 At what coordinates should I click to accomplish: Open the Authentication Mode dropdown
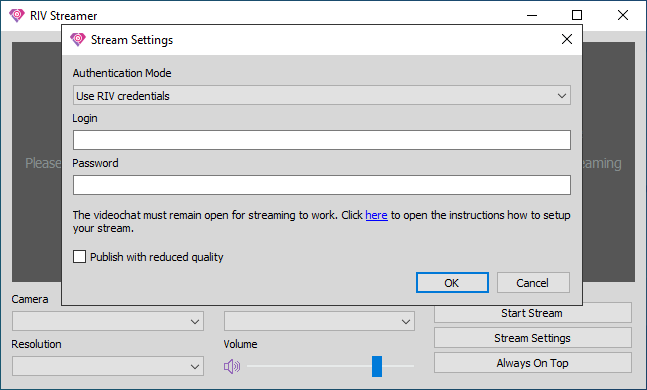click(322, 95)
